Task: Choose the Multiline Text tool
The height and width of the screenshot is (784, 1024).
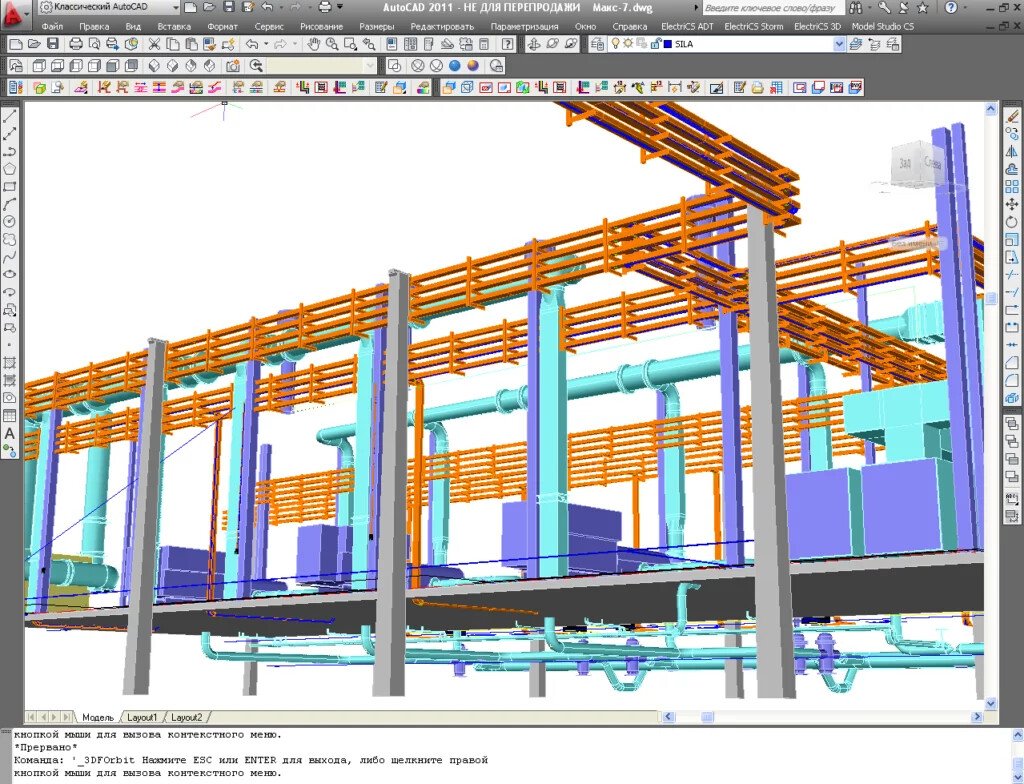Action: (10, 433)
